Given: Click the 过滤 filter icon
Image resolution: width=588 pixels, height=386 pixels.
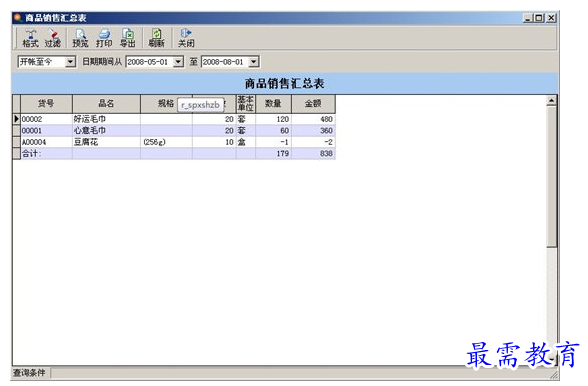Looking at the screenshot, I should pyautogui.click(x=53, y=38).
